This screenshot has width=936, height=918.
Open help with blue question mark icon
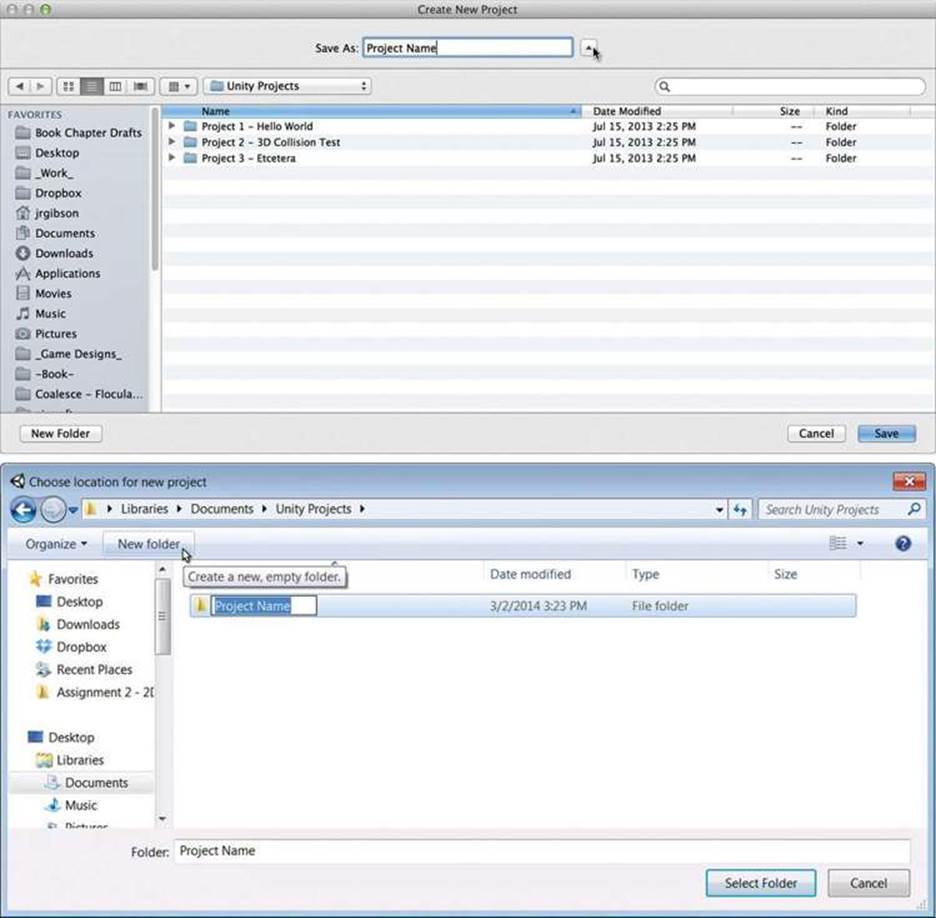click(903, 543)
